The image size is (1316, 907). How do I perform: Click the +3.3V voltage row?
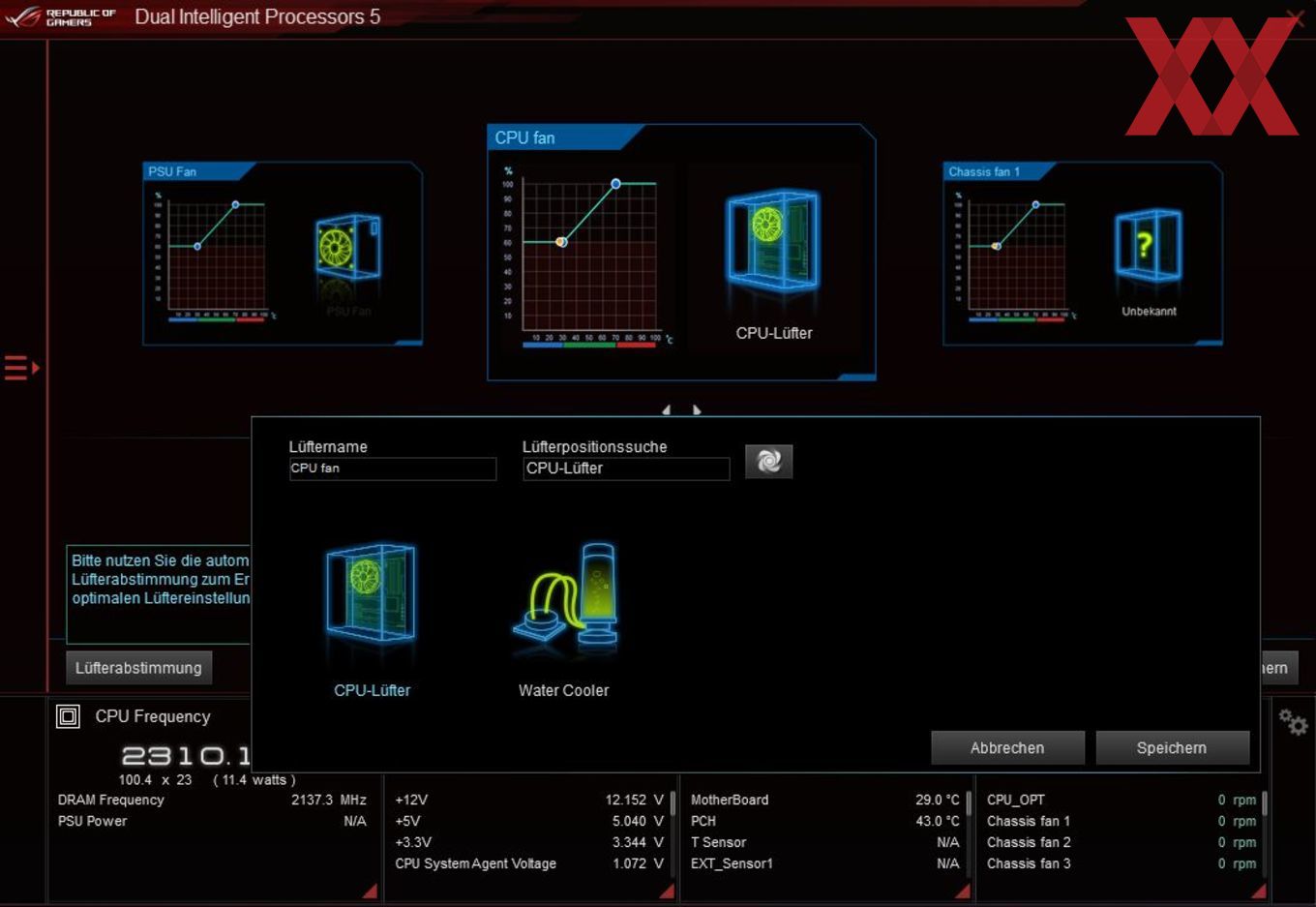pyautogui.click(x=529, y=842)
